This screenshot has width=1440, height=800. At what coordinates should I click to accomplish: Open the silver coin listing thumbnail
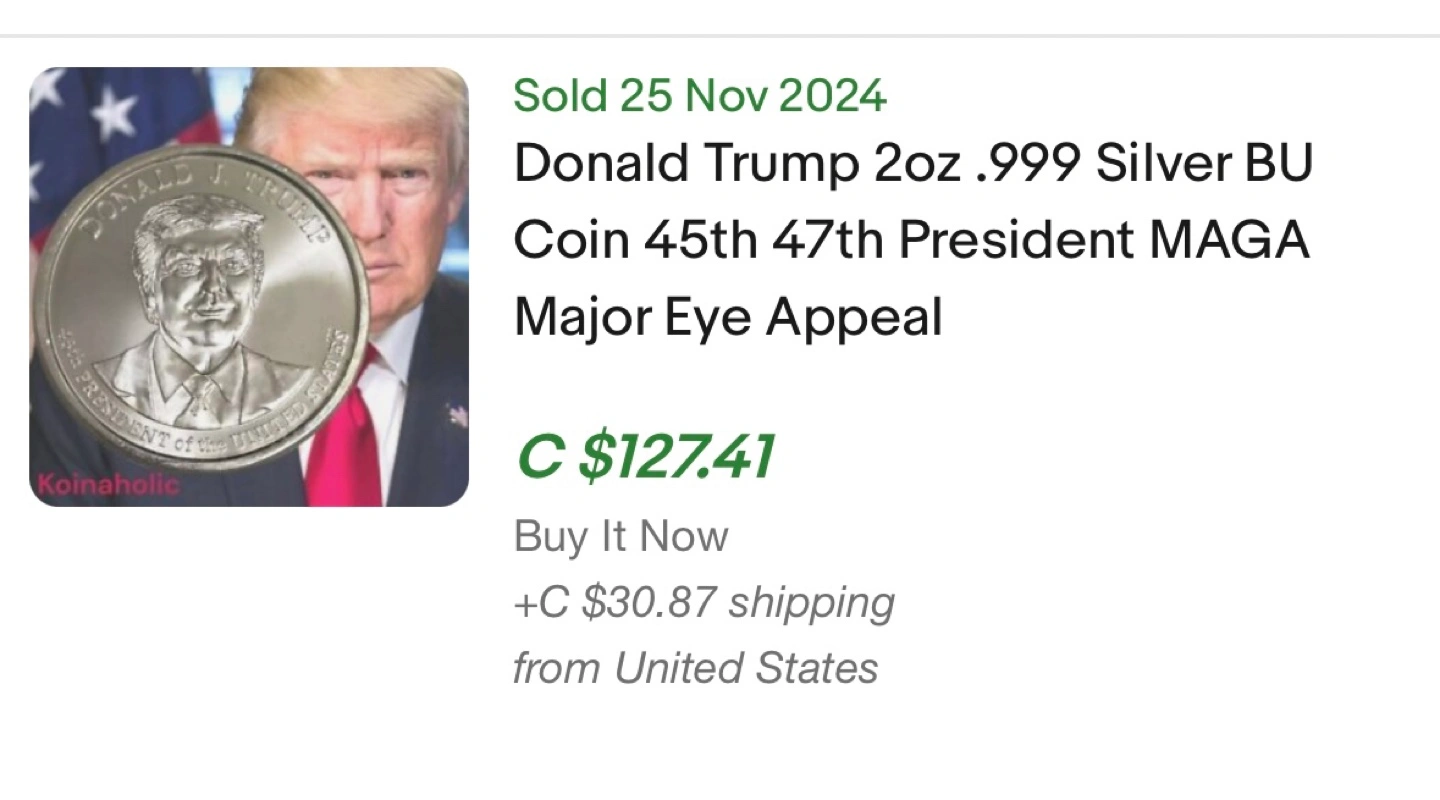249,286
